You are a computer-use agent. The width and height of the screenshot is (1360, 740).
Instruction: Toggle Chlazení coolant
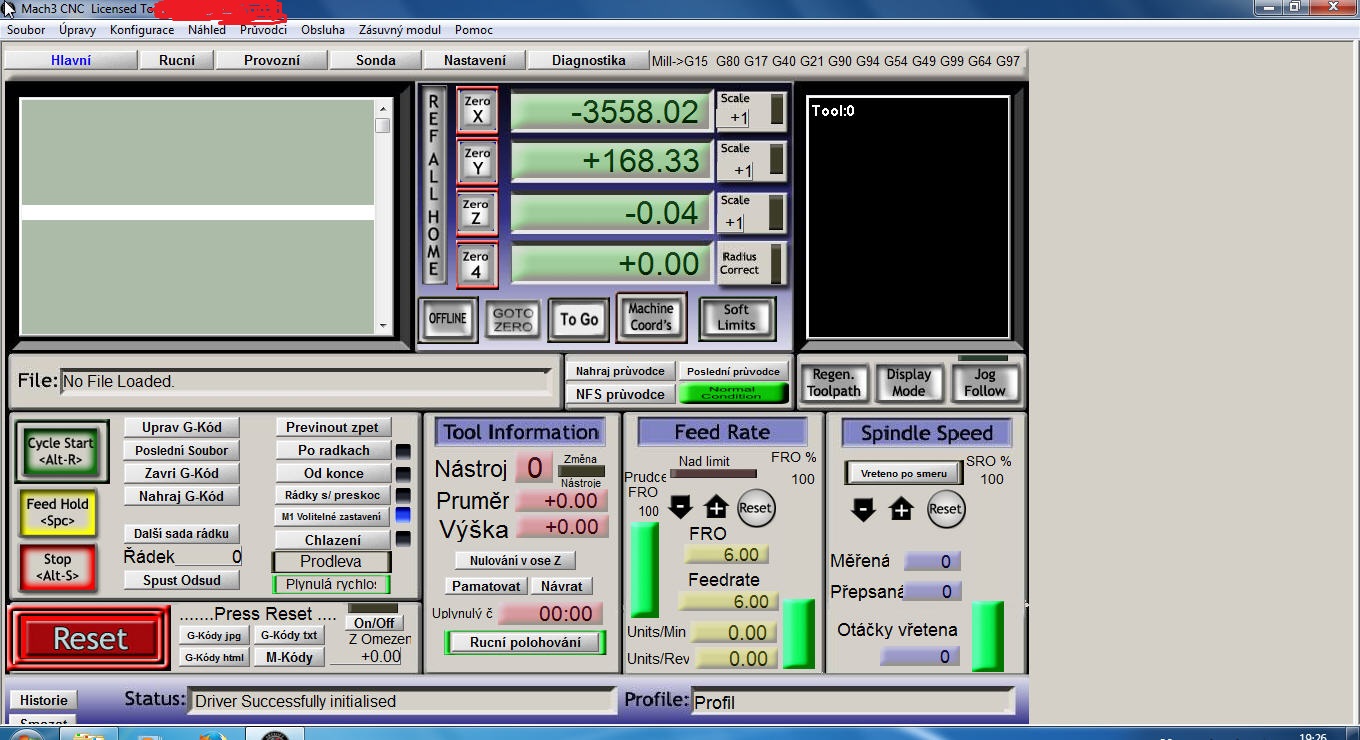334,540
